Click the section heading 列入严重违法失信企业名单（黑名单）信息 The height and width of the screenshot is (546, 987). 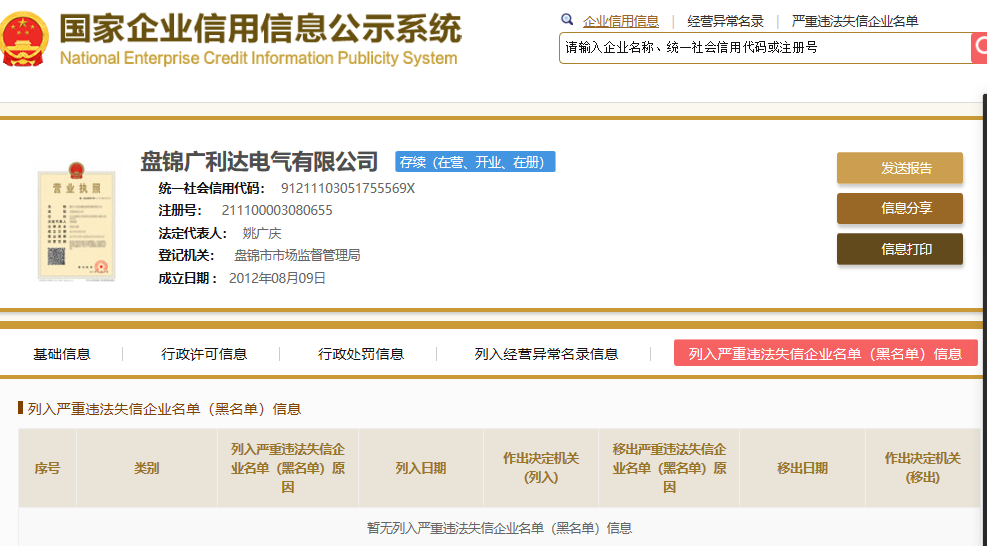tap(164, 409)
